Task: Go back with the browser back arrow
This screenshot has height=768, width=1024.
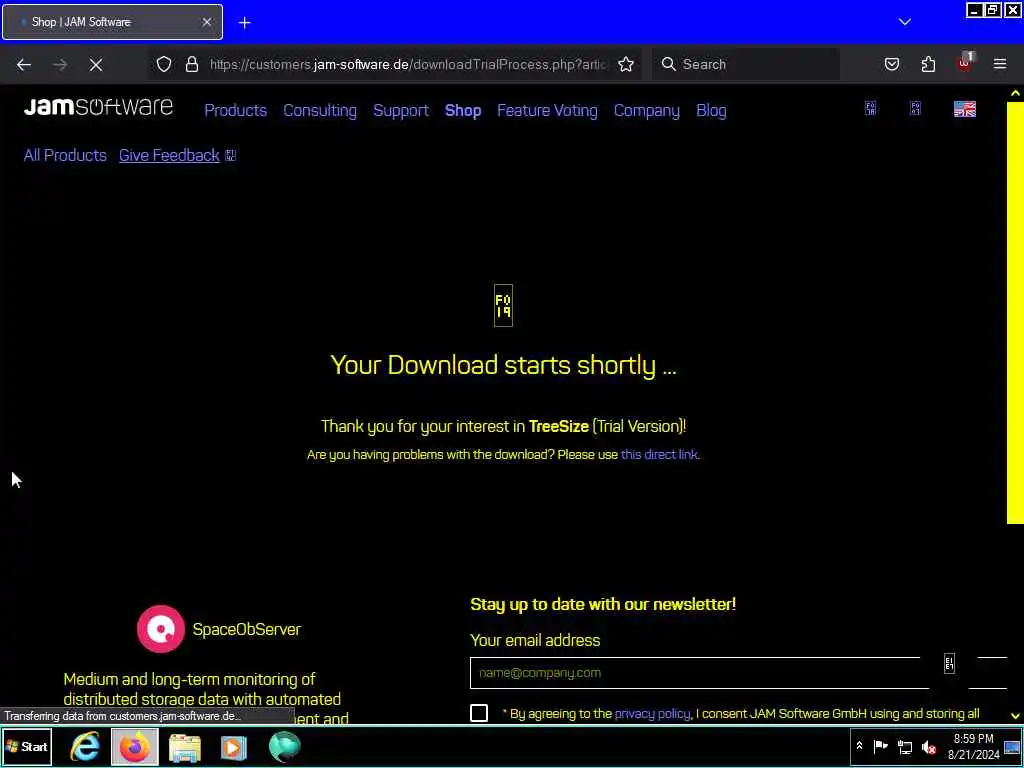Action: point(24,64)
